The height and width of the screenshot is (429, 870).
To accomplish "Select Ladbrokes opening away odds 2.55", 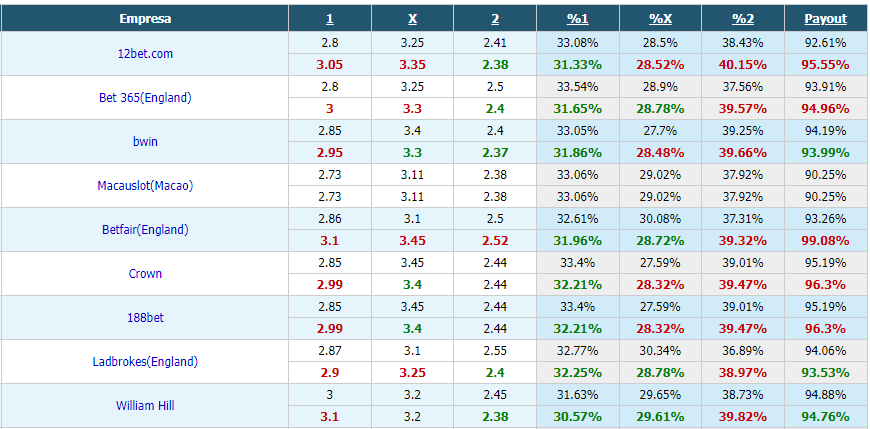I will point(495,351).
